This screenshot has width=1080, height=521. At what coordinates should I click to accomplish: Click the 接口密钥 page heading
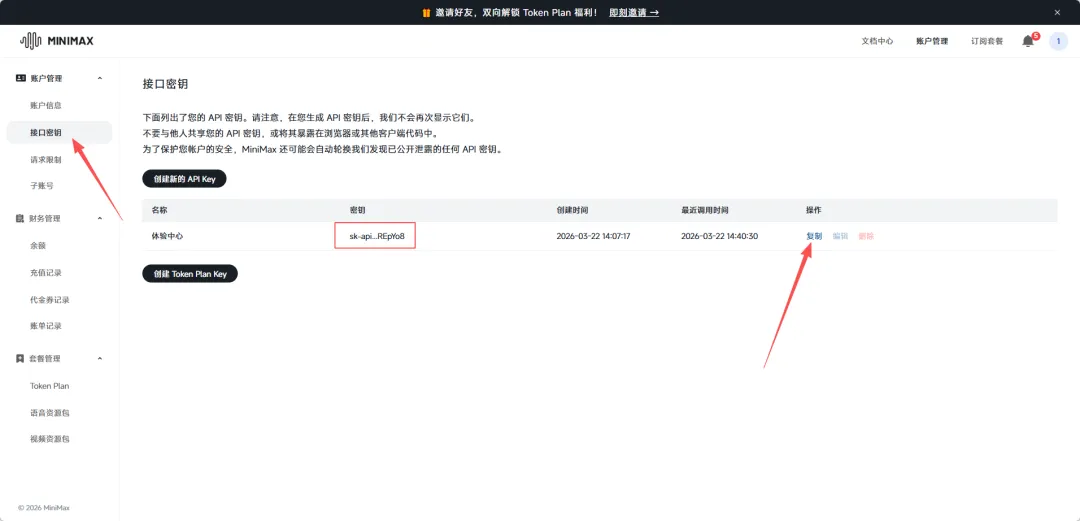[x=165, y=84]
